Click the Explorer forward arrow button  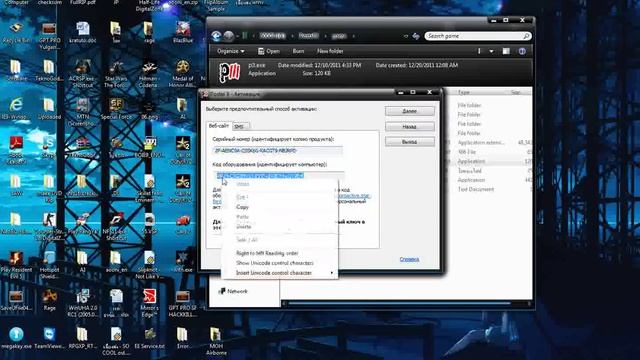coord(229,36)
